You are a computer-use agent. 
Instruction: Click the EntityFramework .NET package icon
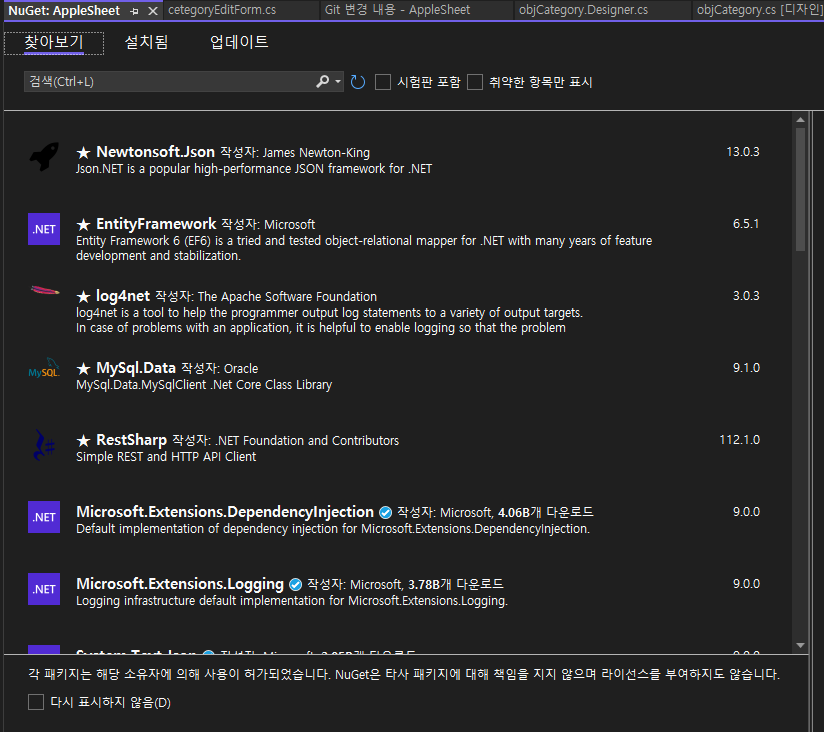click(x=44, y=229)
